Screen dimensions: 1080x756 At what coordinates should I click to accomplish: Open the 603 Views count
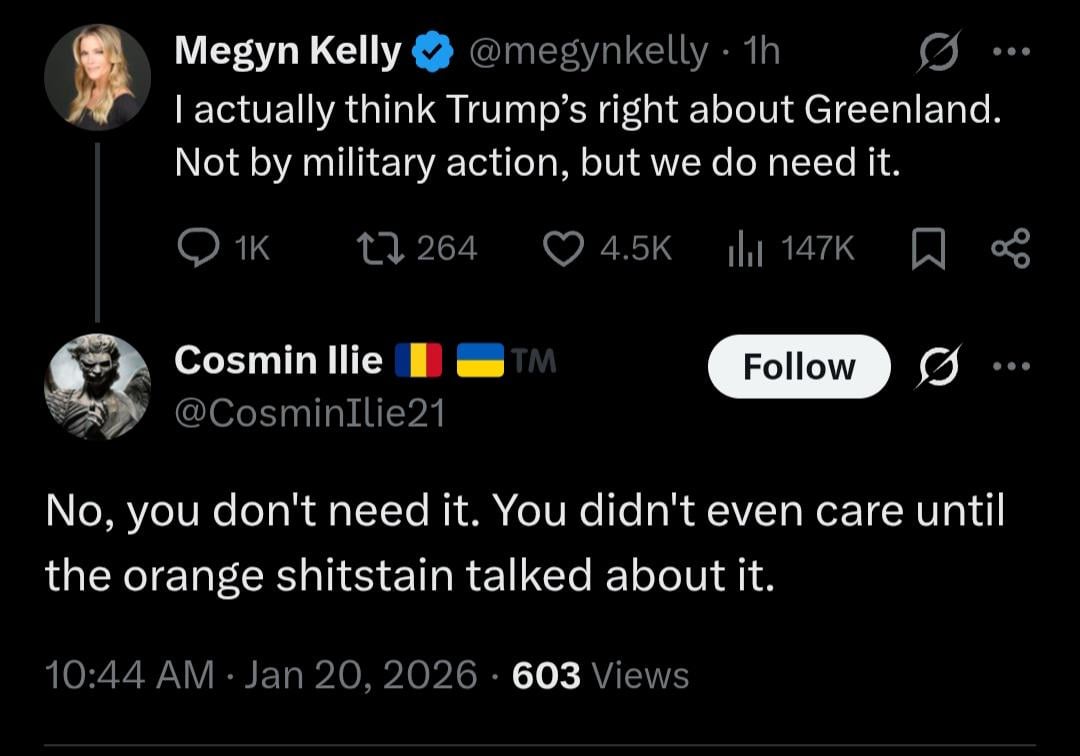click(600, 675)
